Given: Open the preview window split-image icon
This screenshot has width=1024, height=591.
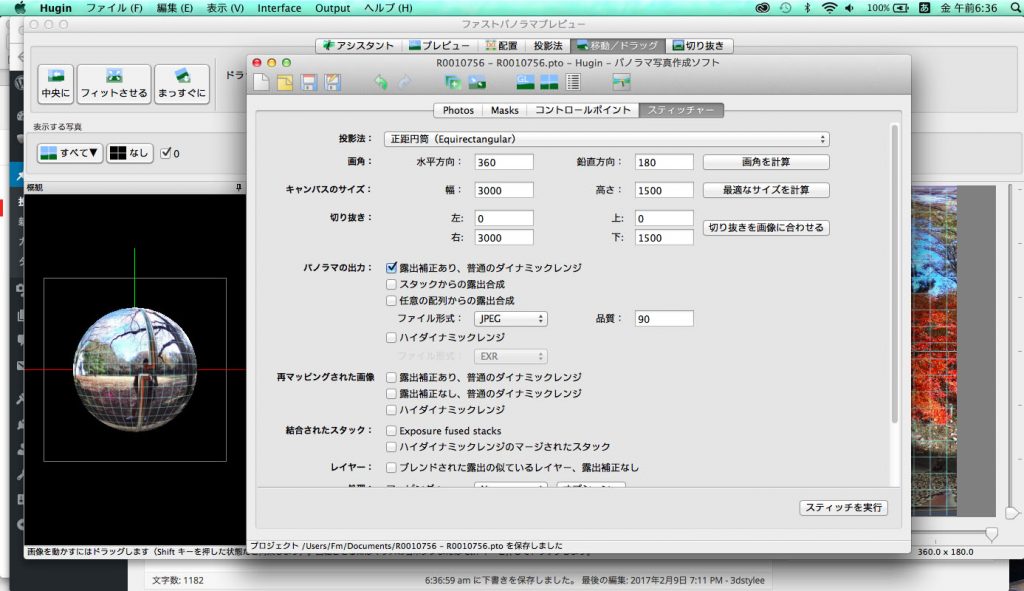Looking at the screenshot, I should (x=549, y=82).
